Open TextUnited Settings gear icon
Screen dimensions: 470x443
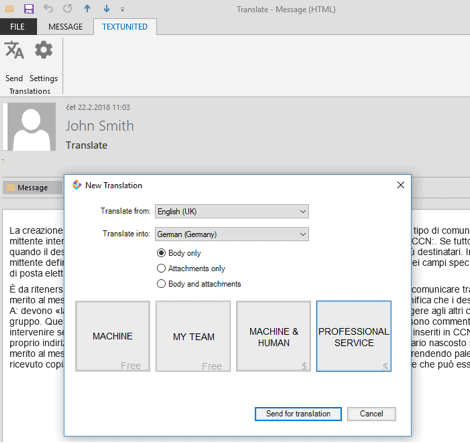44,50
